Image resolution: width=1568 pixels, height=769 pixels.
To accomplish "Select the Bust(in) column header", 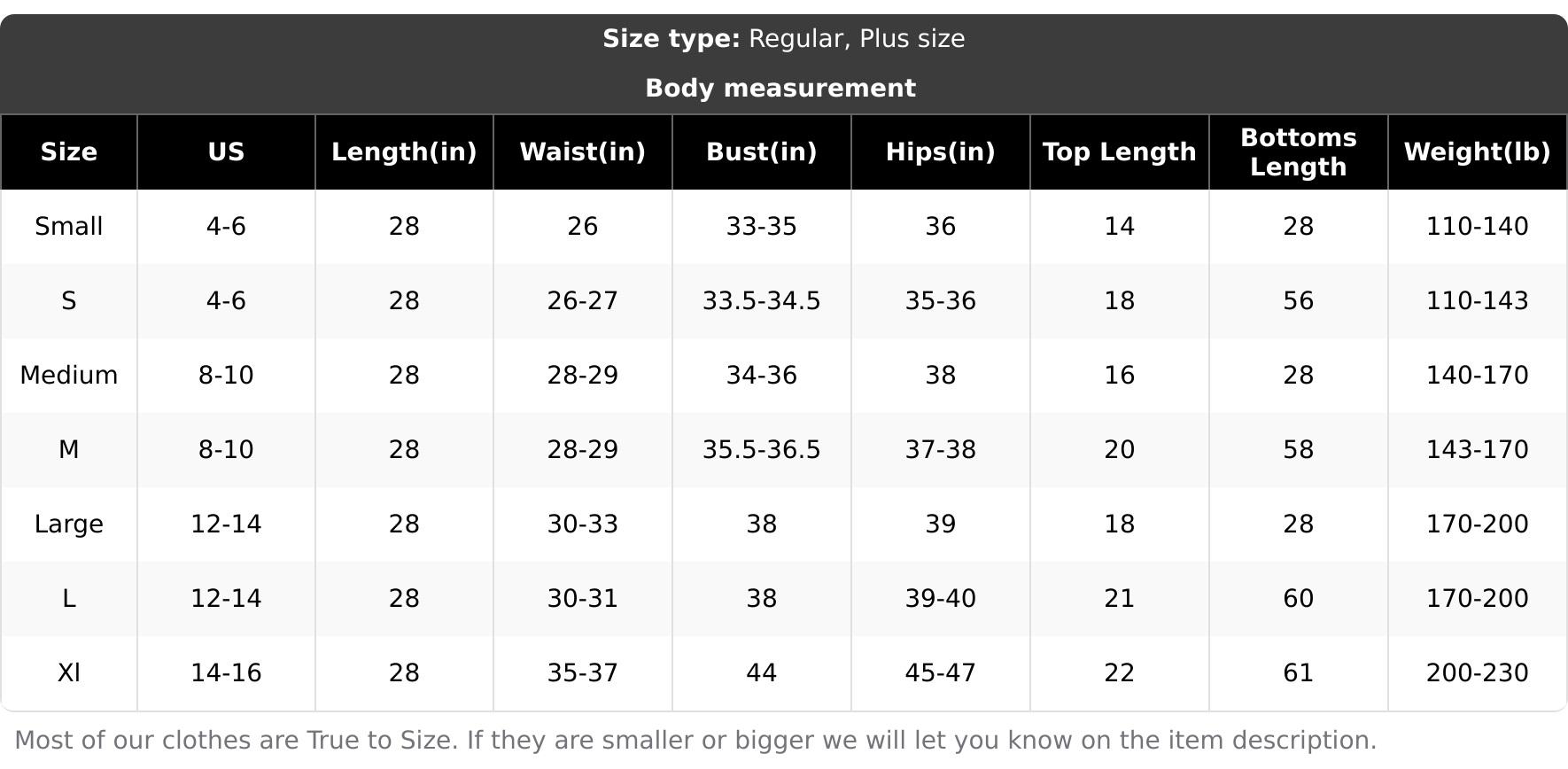I will coord(762,152).
